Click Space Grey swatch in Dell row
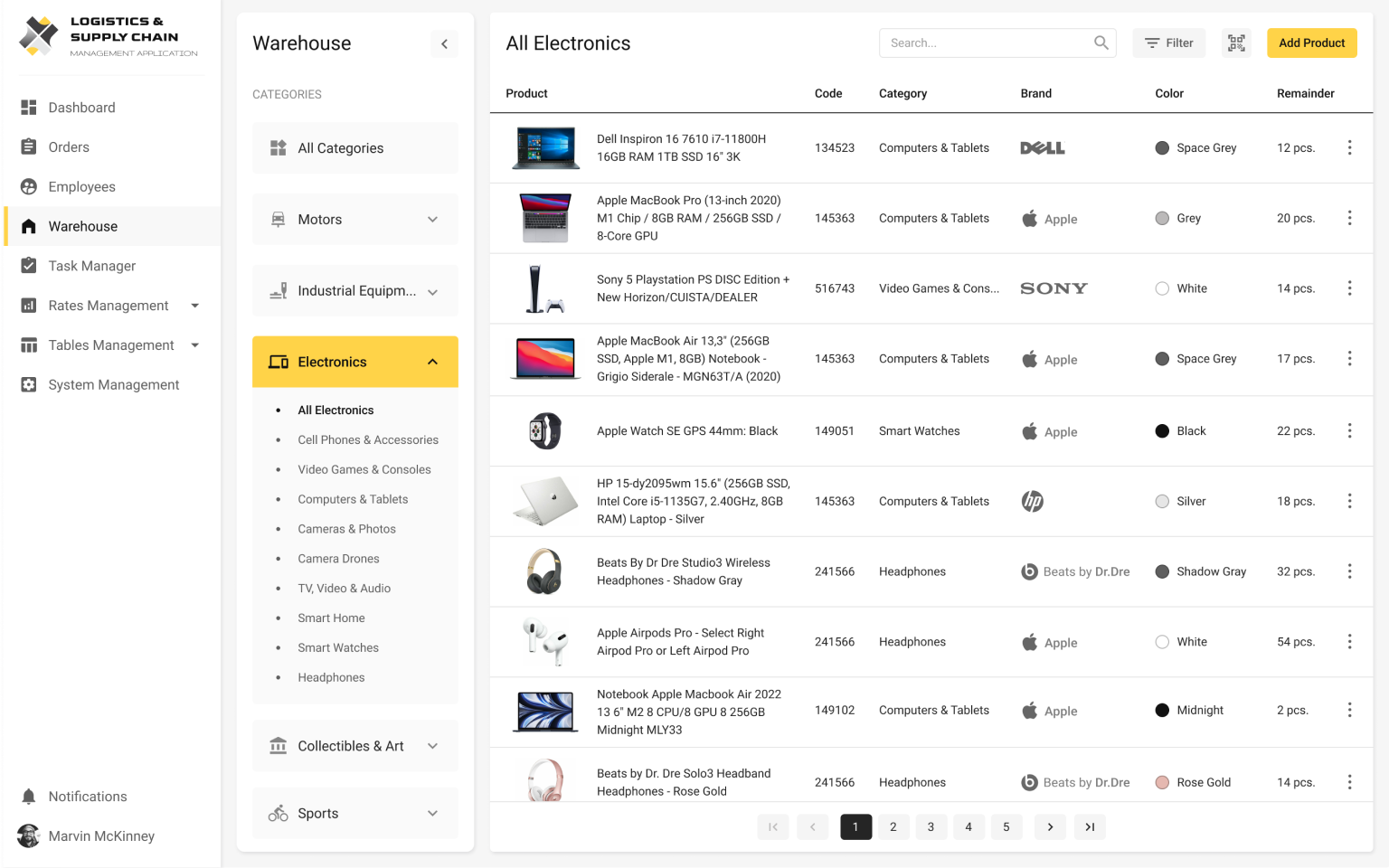This screenshot has width=1389, height=868. [x=1162, y=148]
